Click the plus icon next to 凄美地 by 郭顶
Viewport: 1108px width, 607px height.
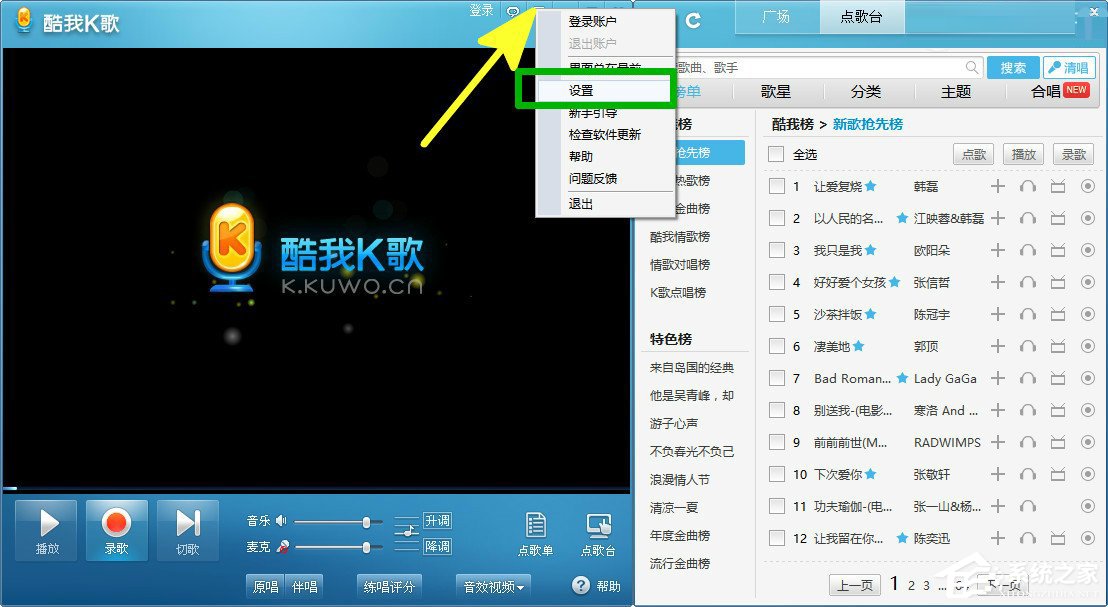[x=999, y=346]
